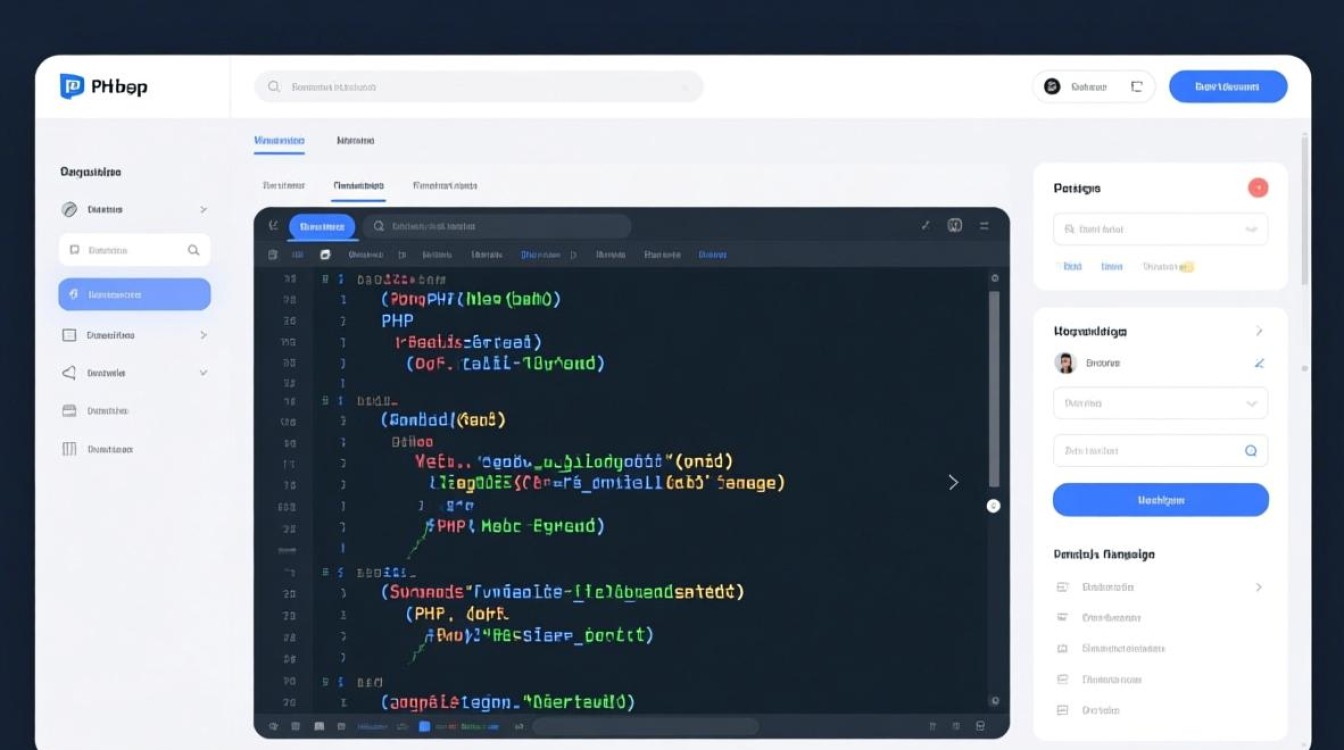Select the third sub-tab above the editor
The width and height of the screenshot is (1344, 750).
tap(444, 186)
